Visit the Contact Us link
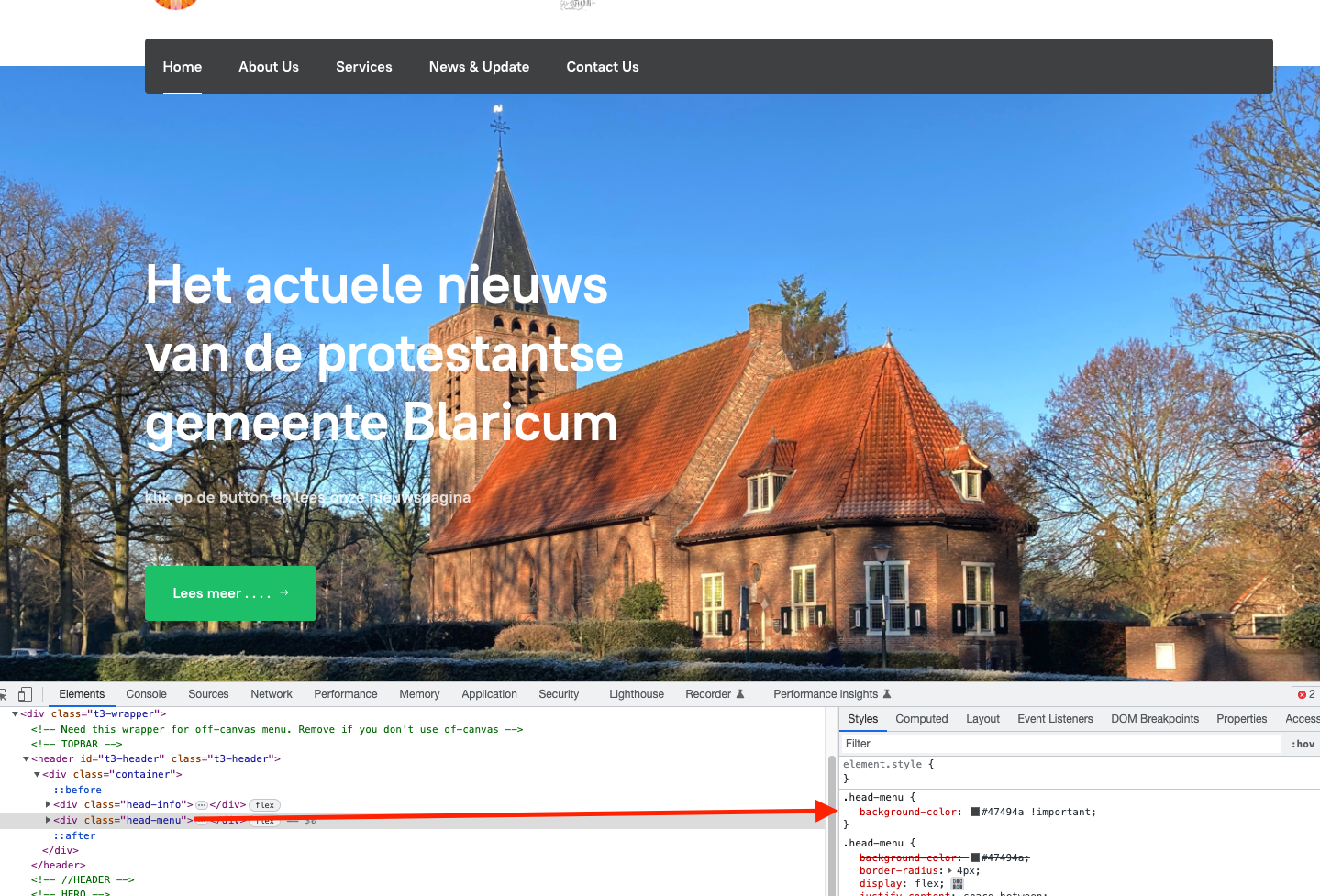 click(x=603, y=67)
